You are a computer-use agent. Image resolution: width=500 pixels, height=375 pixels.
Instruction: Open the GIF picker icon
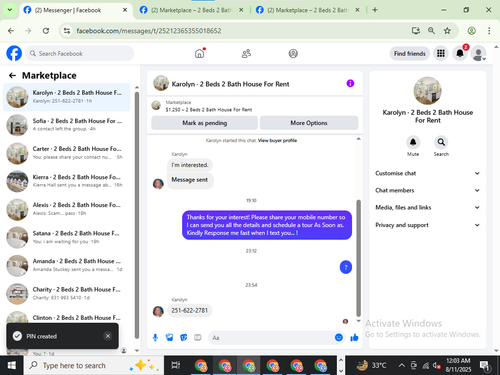pos(198,338)
